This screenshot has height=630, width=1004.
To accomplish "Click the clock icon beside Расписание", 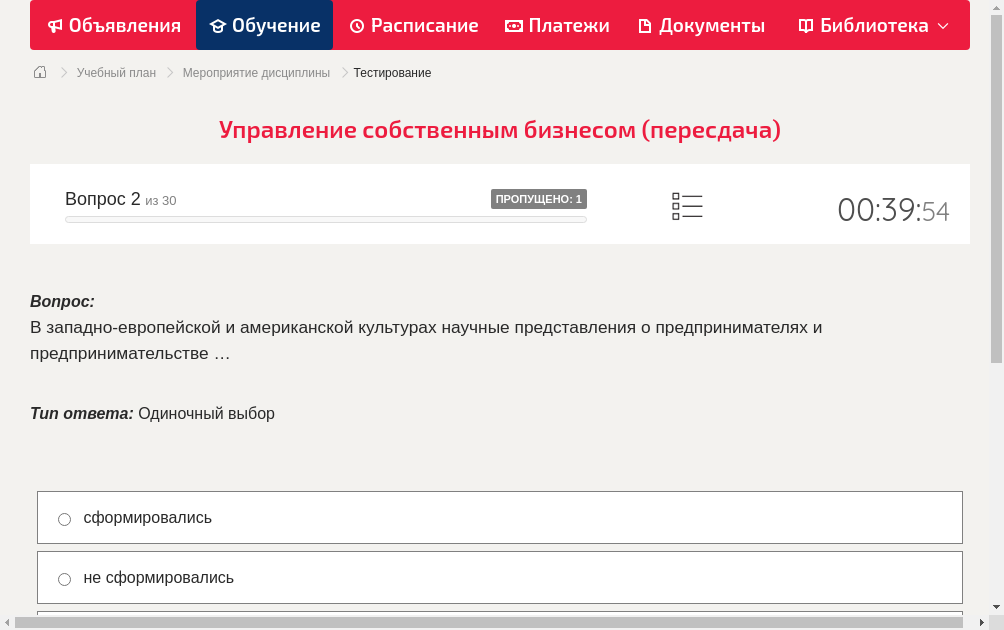I will pos(355,25).
